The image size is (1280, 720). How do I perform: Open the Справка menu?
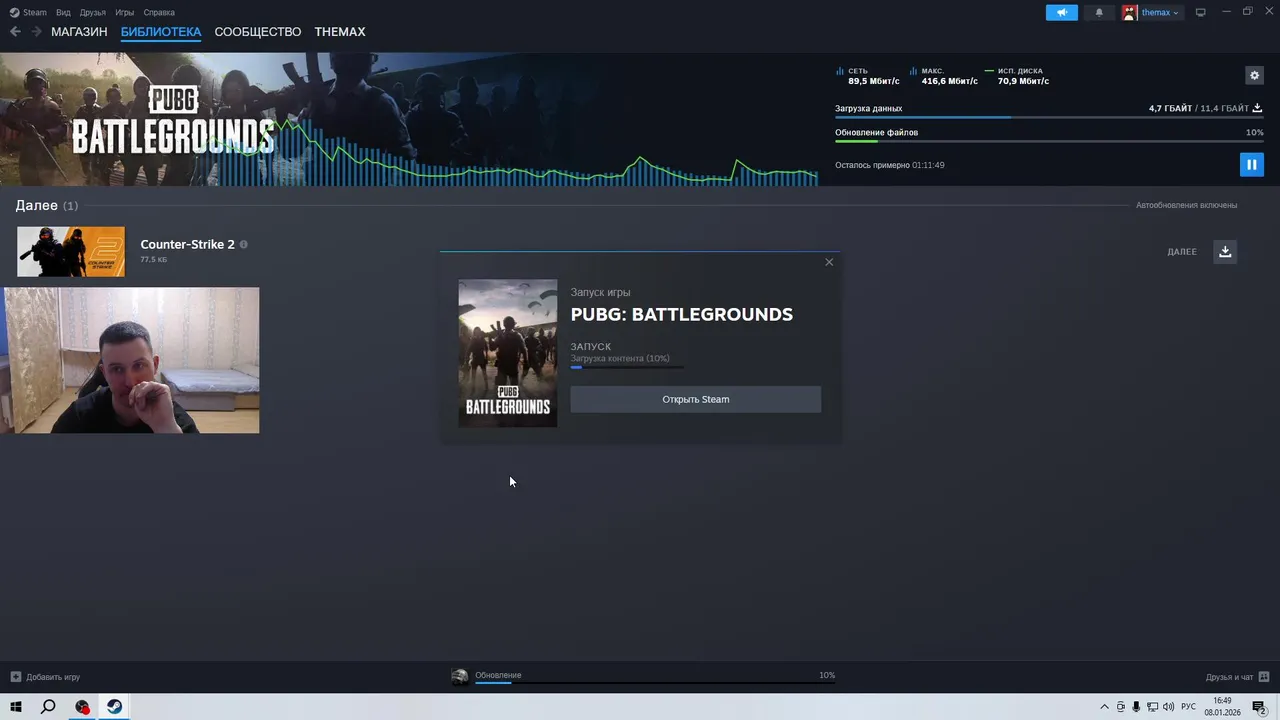pyautogui.click(x=159, y=12)
